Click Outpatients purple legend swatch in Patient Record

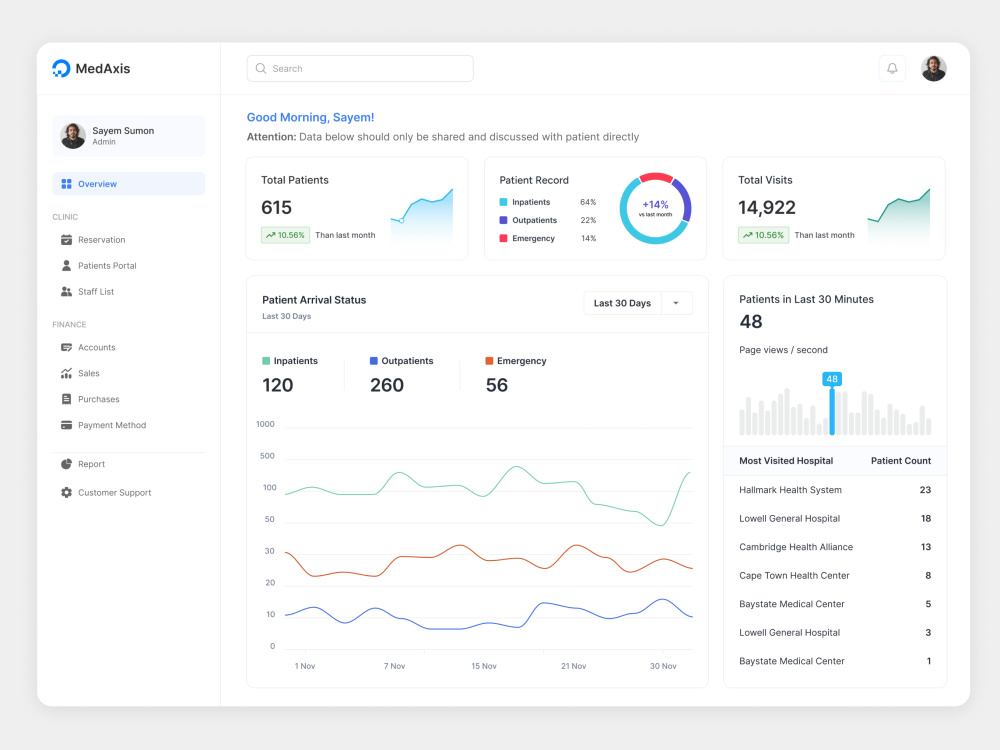click(x=503, y=220)
